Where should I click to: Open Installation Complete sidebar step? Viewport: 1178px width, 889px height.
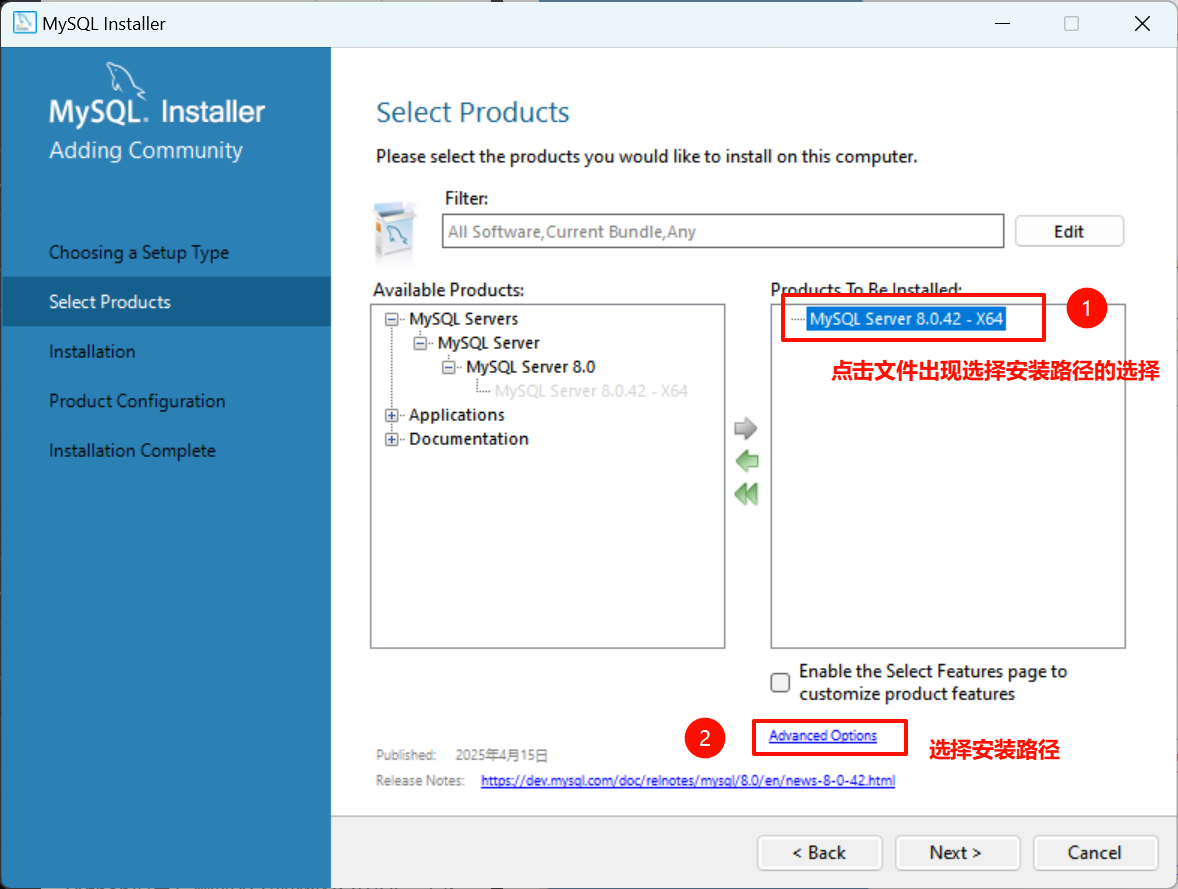point(132,450)
